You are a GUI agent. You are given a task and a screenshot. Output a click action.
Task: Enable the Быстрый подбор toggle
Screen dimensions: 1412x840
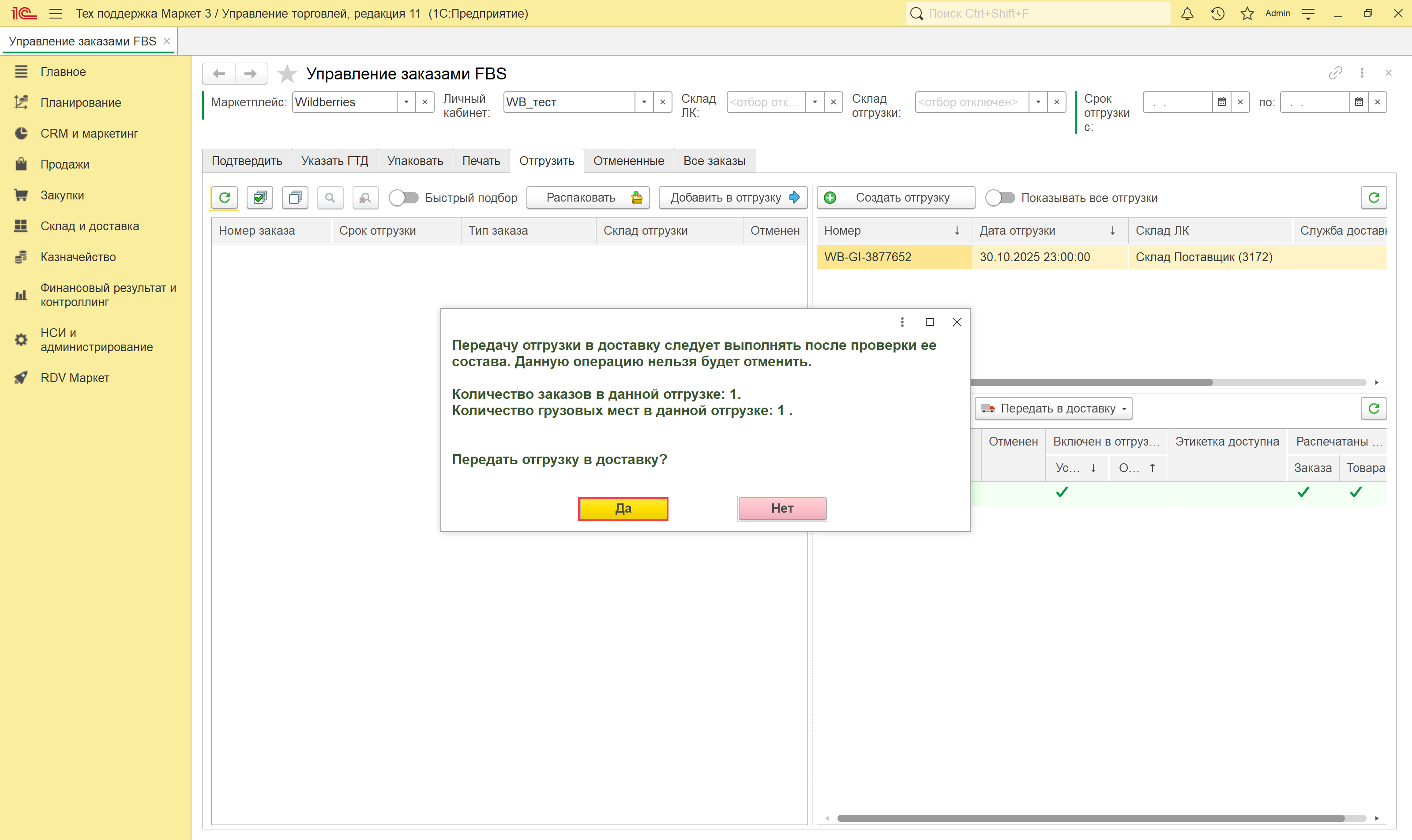pos(404,198)
